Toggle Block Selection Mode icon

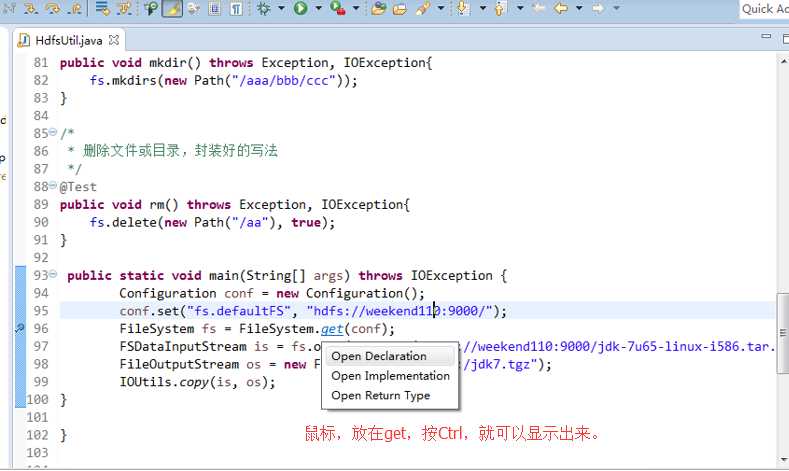(215, 8)
